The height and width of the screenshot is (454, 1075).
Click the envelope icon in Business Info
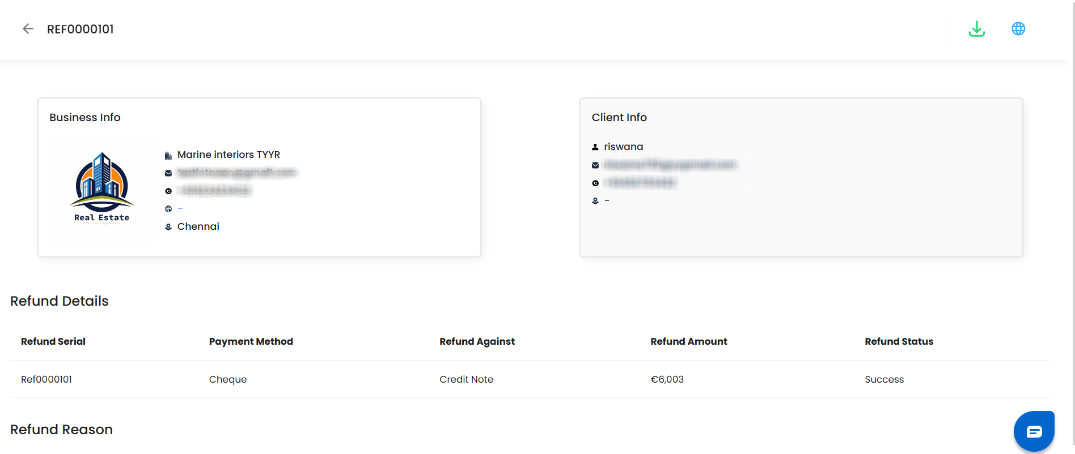tap(168, 173)
